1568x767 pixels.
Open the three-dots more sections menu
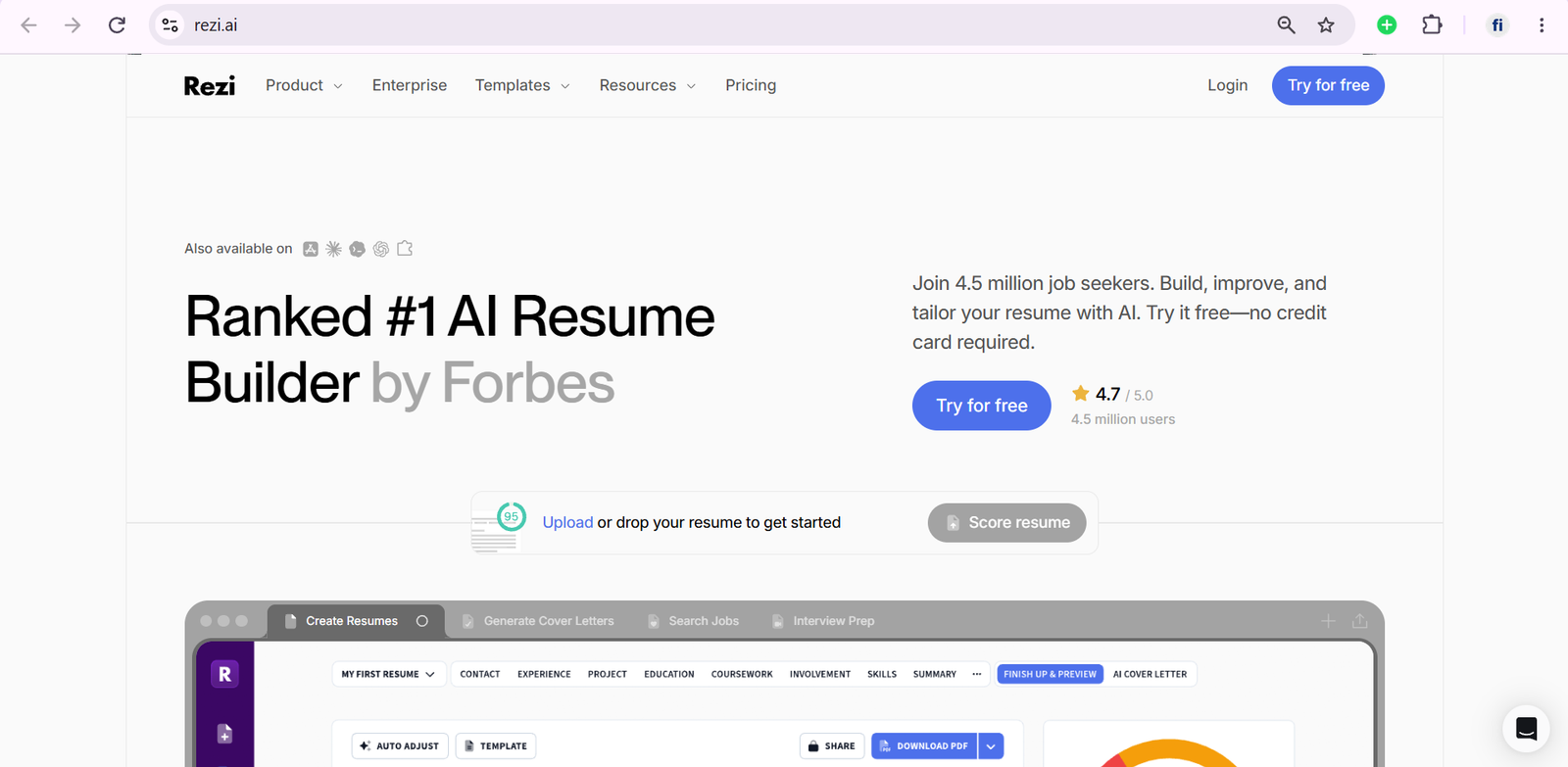click(976, 674)
